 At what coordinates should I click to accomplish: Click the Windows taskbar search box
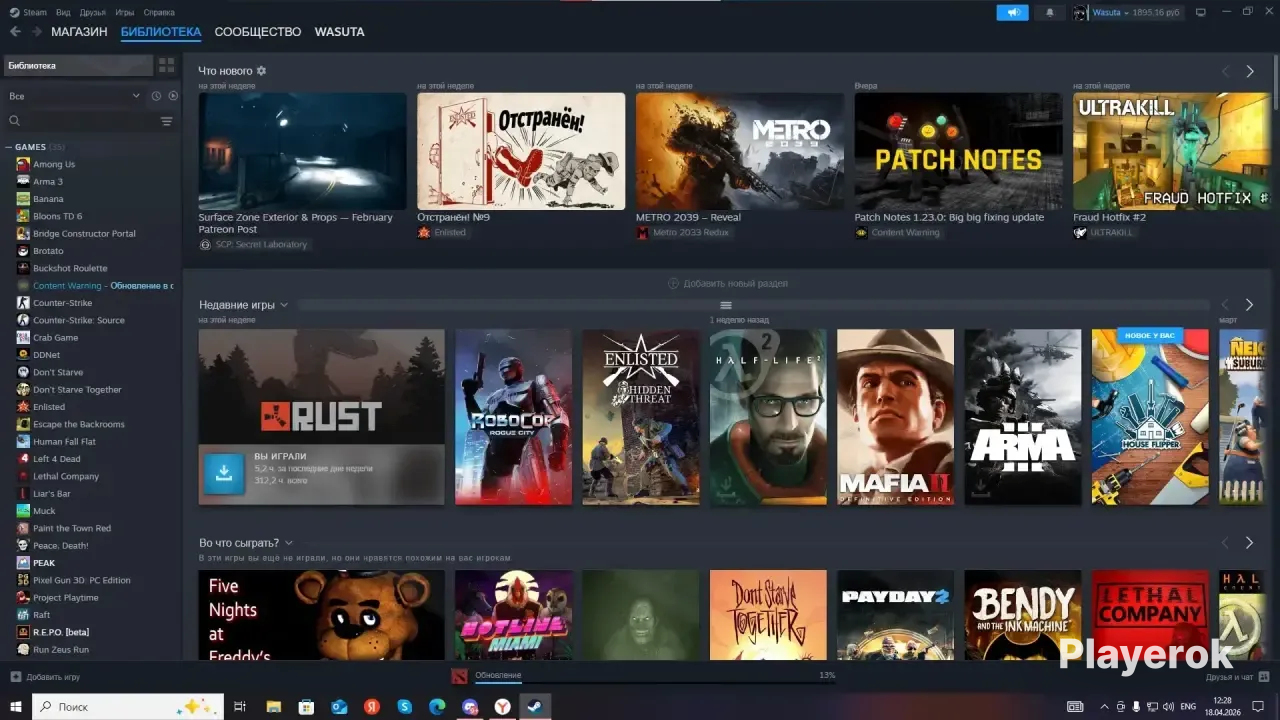pos(129,707)
